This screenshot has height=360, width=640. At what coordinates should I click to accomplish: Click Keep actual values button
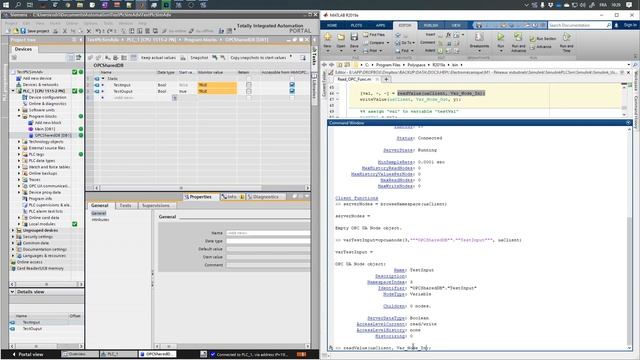tap(158, 58)
